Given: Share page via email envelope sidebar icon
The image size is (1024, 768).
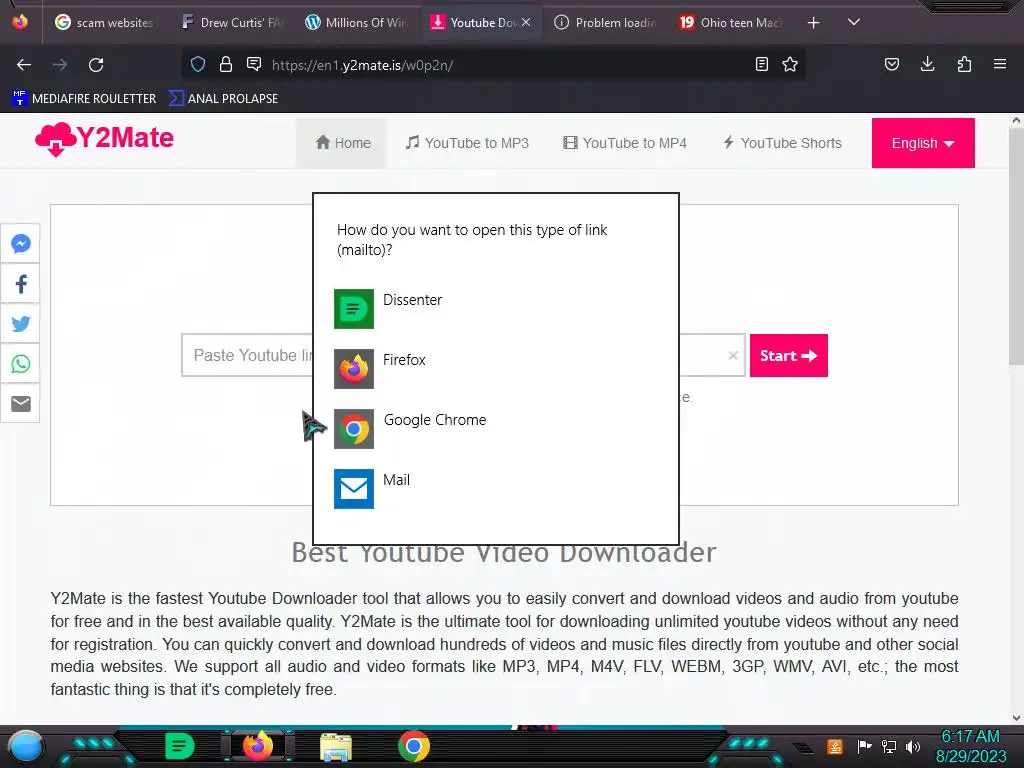Looking at the screenshot, I should [x=20, y=404].
